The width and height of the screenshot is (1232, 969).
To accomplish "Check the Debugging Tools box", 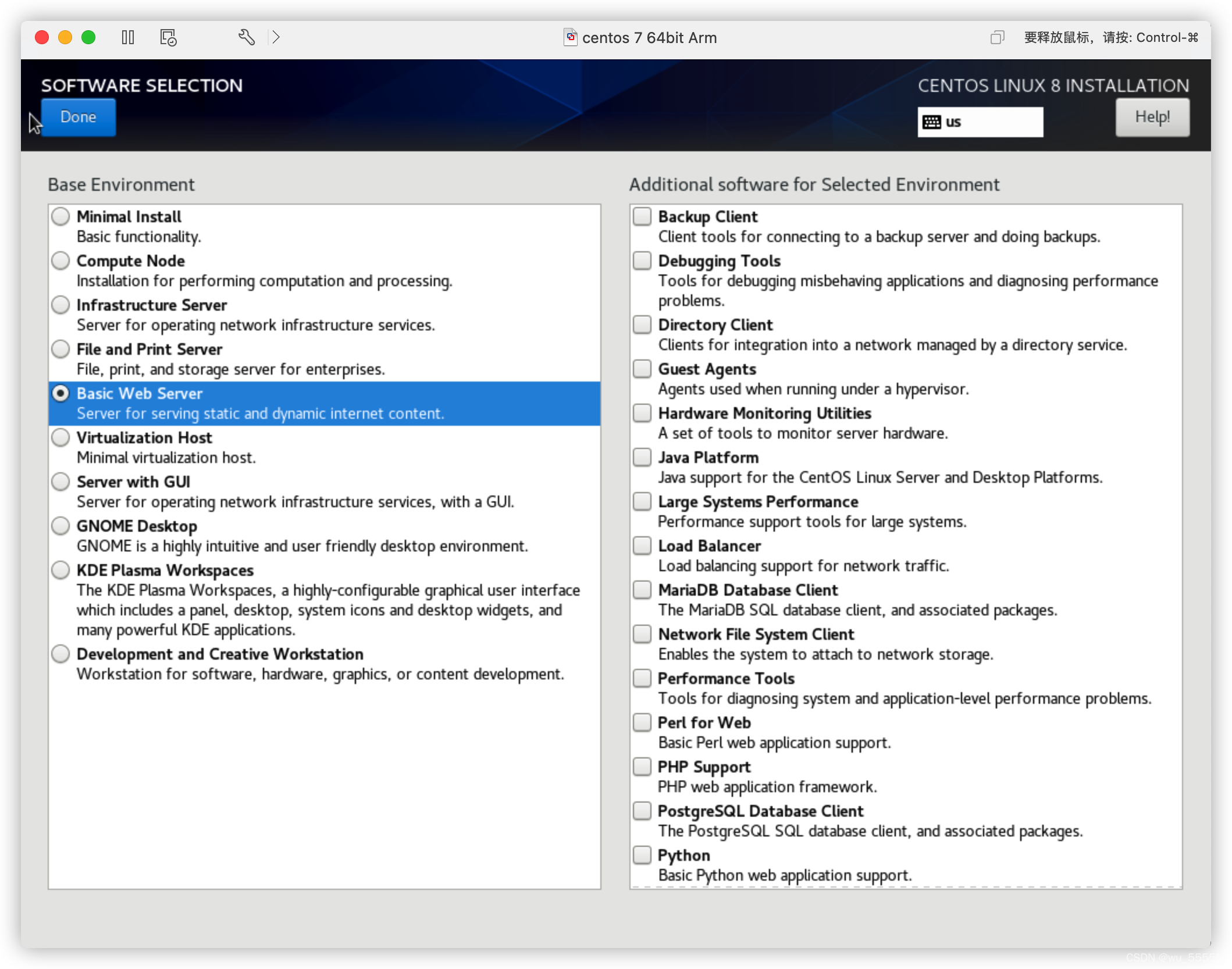I will pos(642,261).
